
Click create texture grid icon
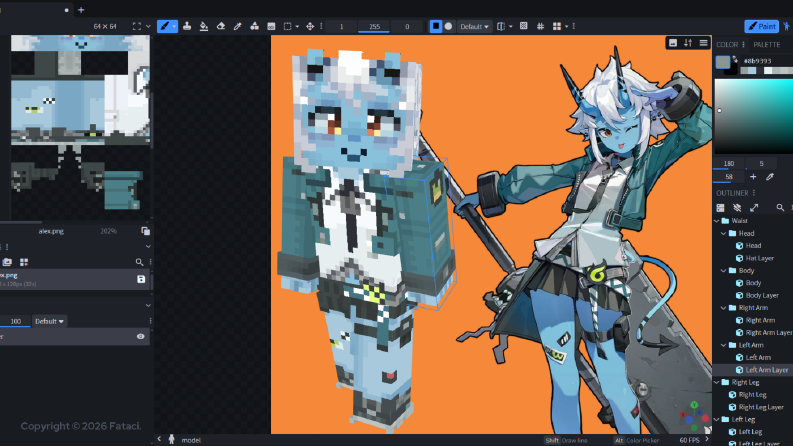(24, 262)
